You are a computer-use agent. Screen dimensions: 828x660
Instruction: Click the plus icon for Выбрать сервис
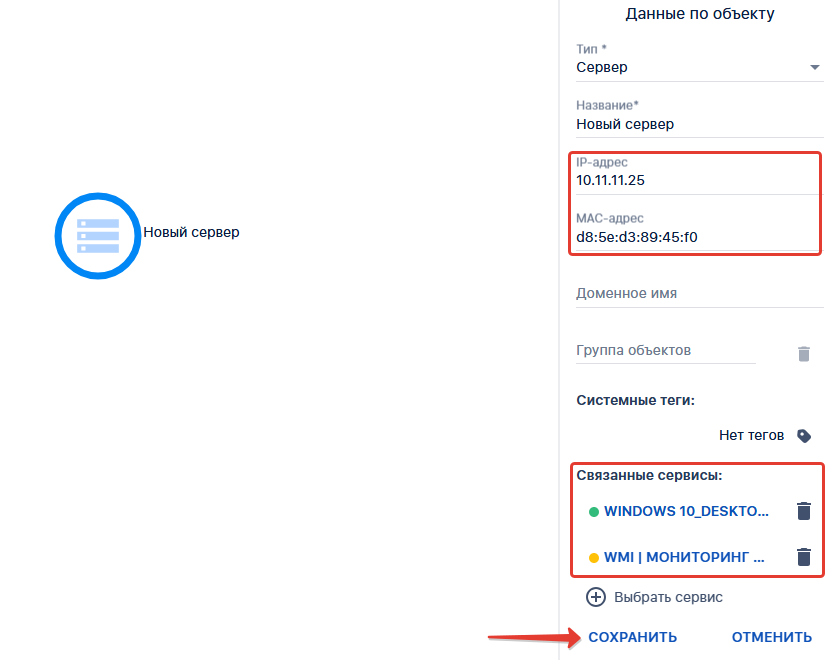596,597
